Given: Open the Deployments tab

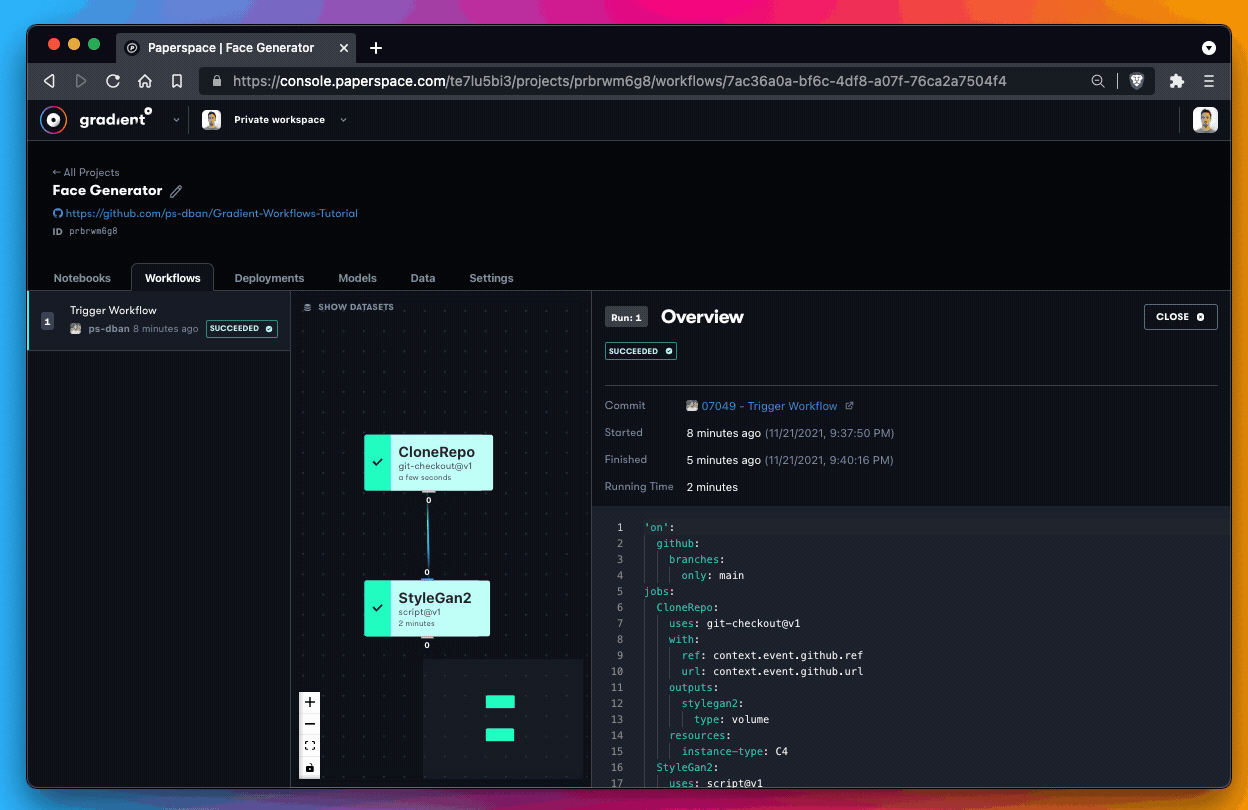Looking at the screenshot, I should [269, 278].
